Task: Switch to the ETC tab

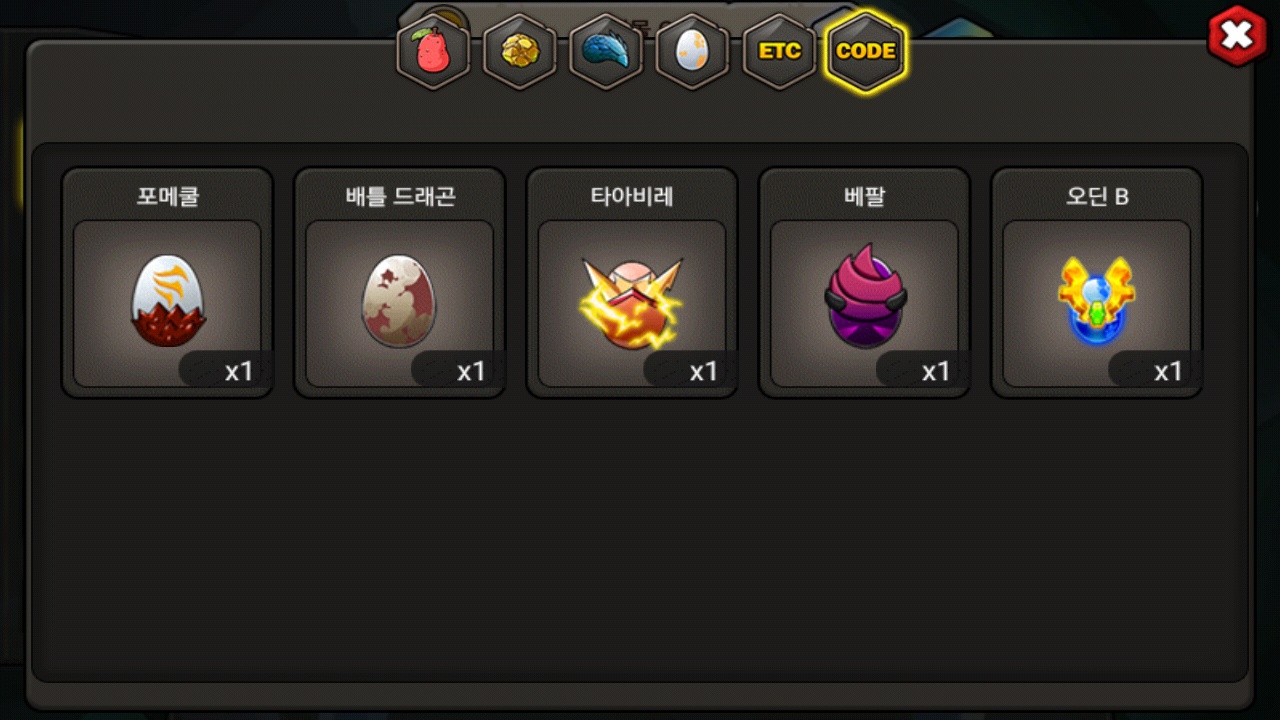Action: (779, 52)
